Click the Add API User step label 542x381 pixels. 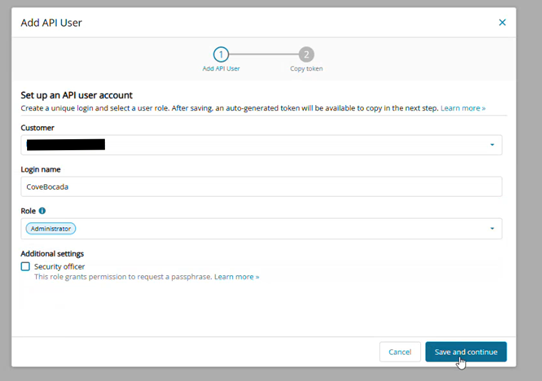221,68
